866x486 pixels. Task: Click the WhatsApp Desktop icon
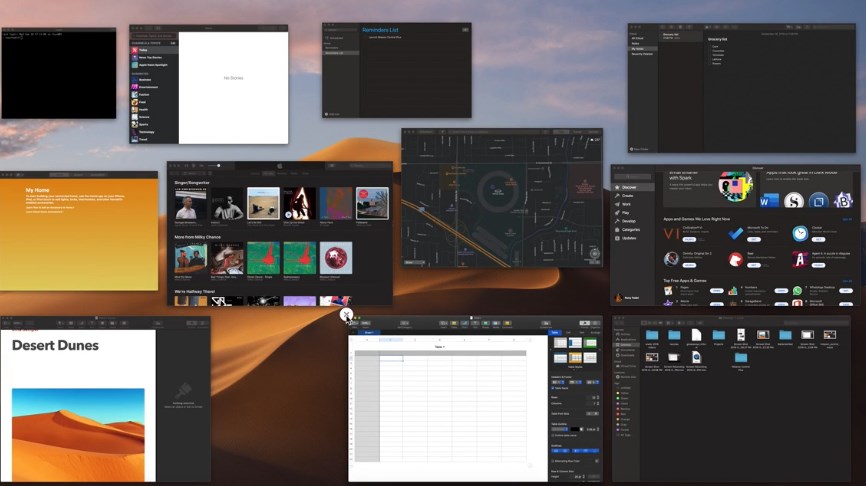coord(798,290)
